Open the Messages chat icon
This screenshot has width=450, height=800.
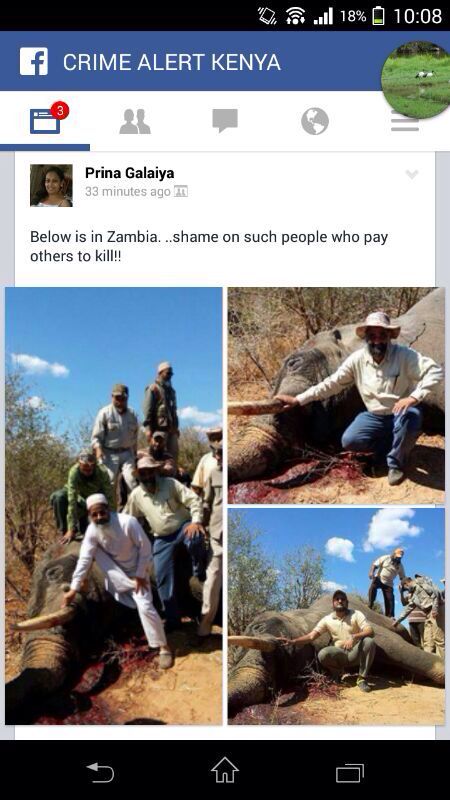(x=225, y=121)
